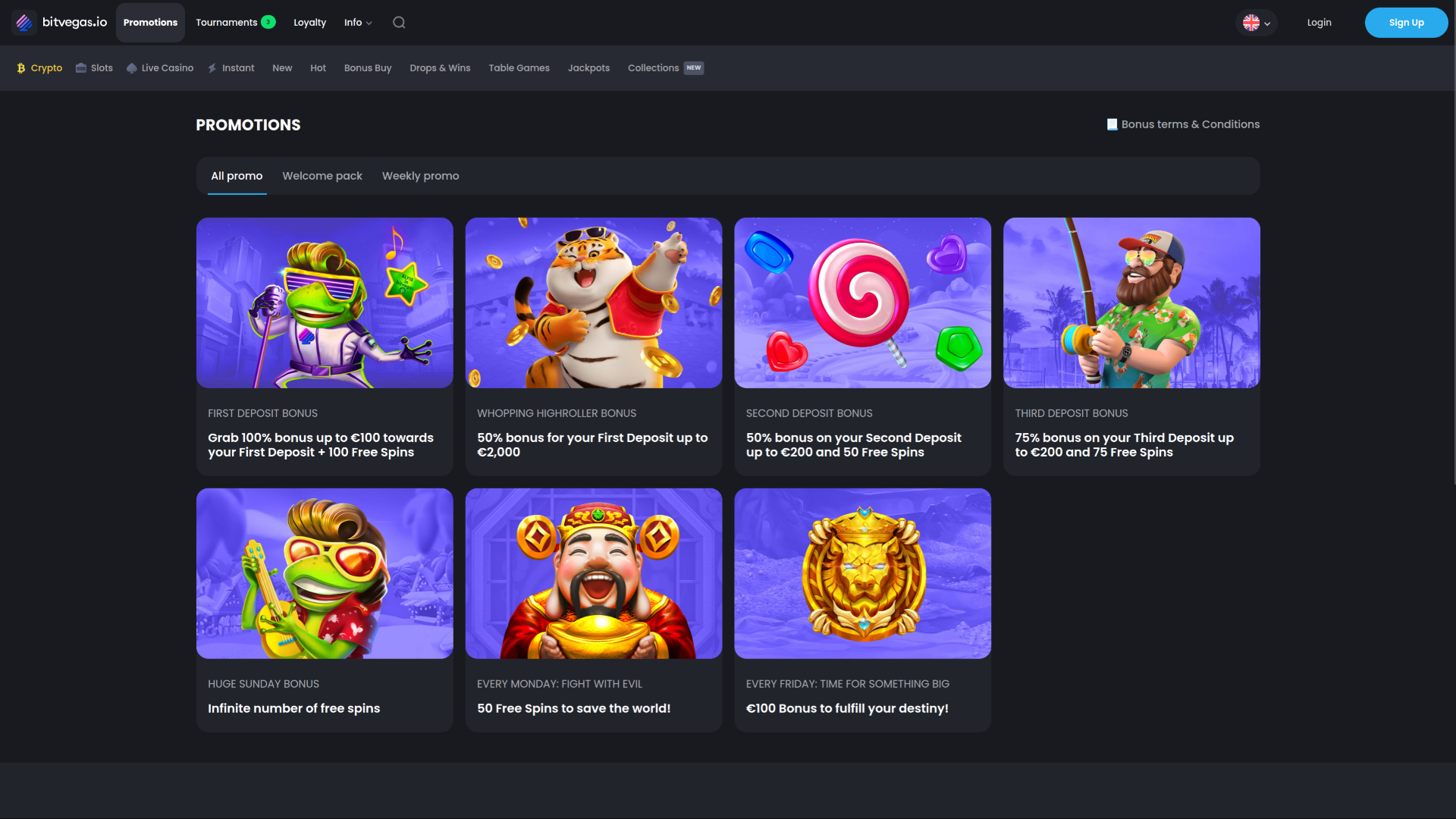Switch to the Welcome pack tab

[322, 175]
